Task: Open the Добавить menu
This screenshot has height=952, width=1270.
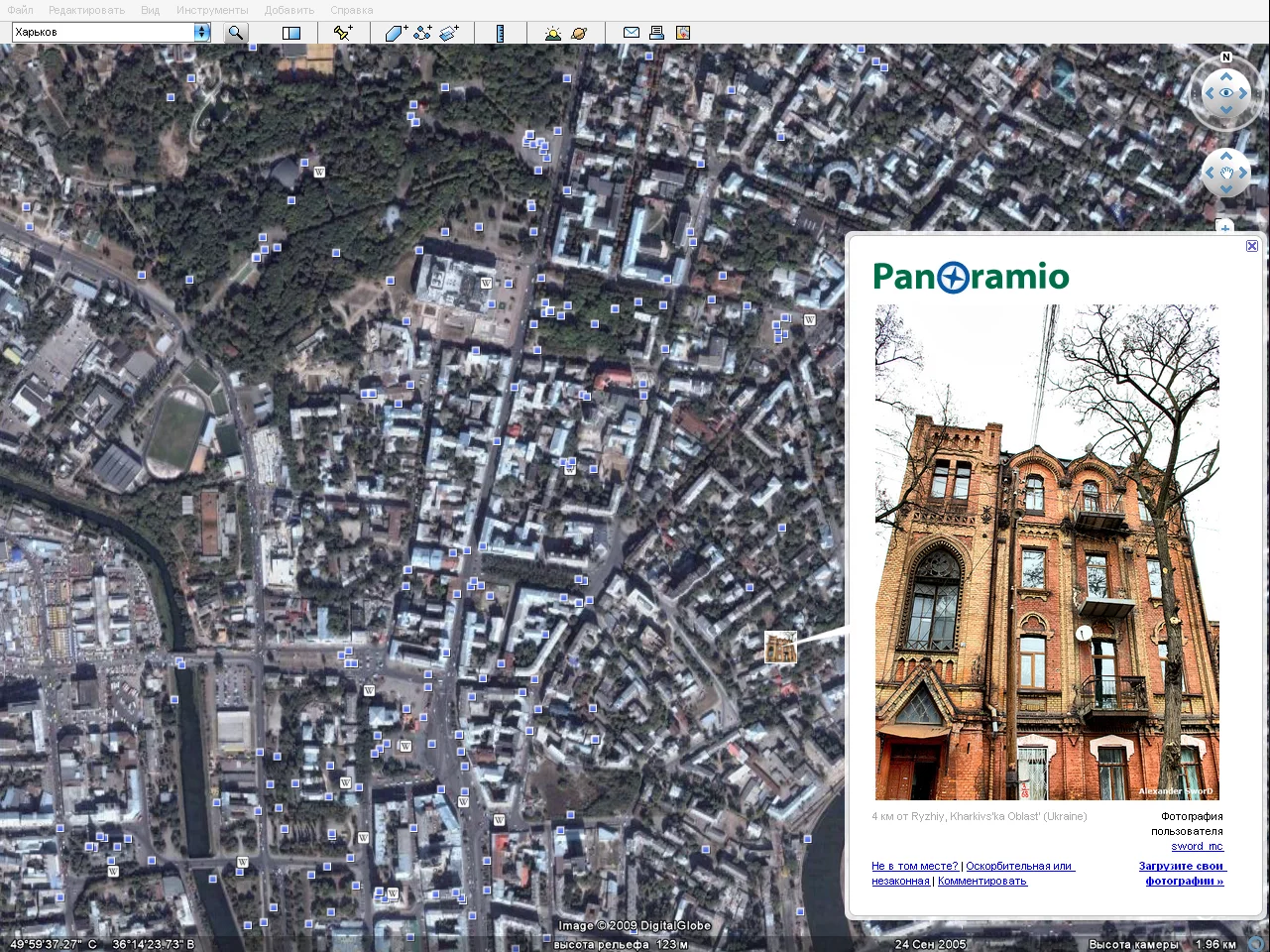Action: coord(289,10)
